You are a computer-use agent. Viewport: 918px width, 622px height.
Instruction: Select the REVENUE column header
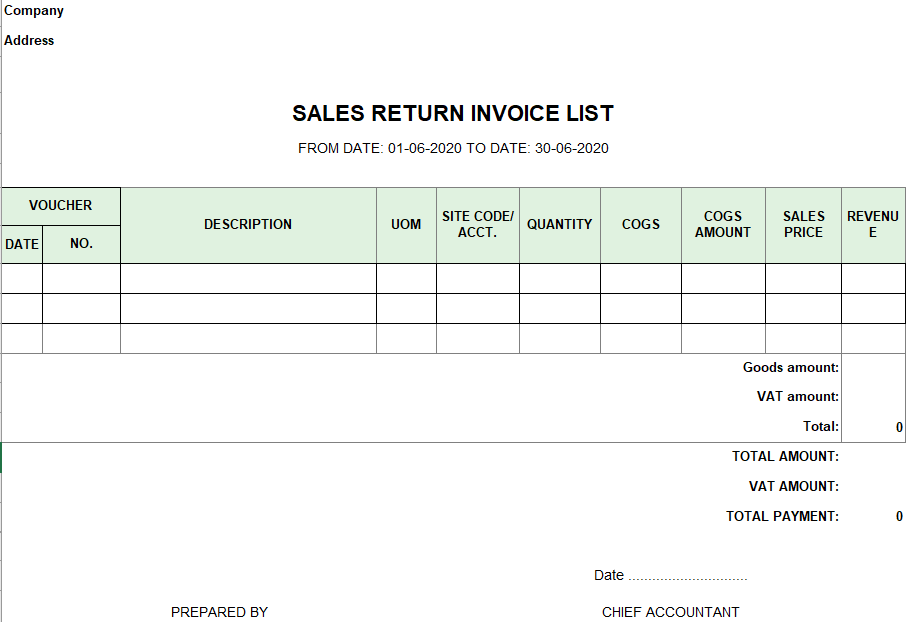pos(873,225)
